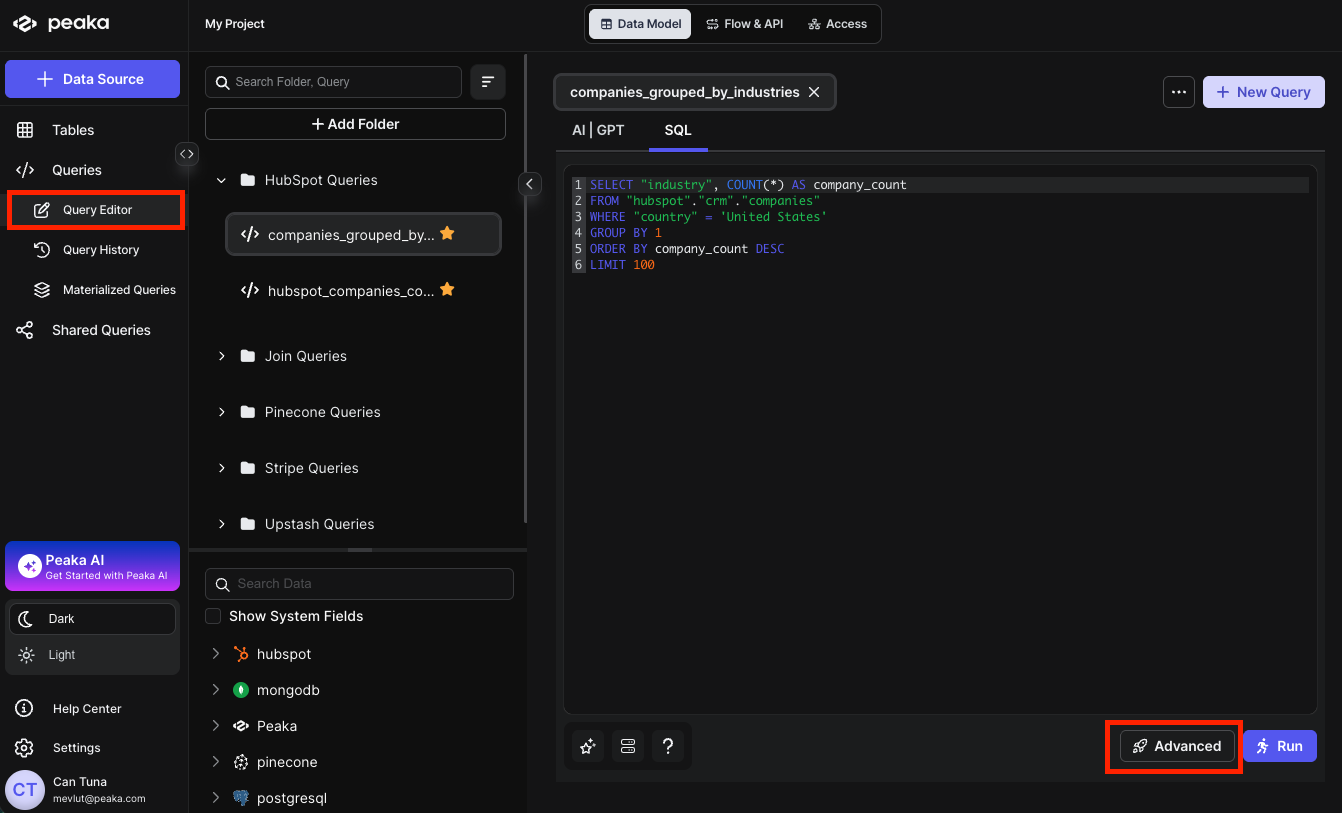
Task: Expand the mongodb data source
Action: (x=215, y=690)
